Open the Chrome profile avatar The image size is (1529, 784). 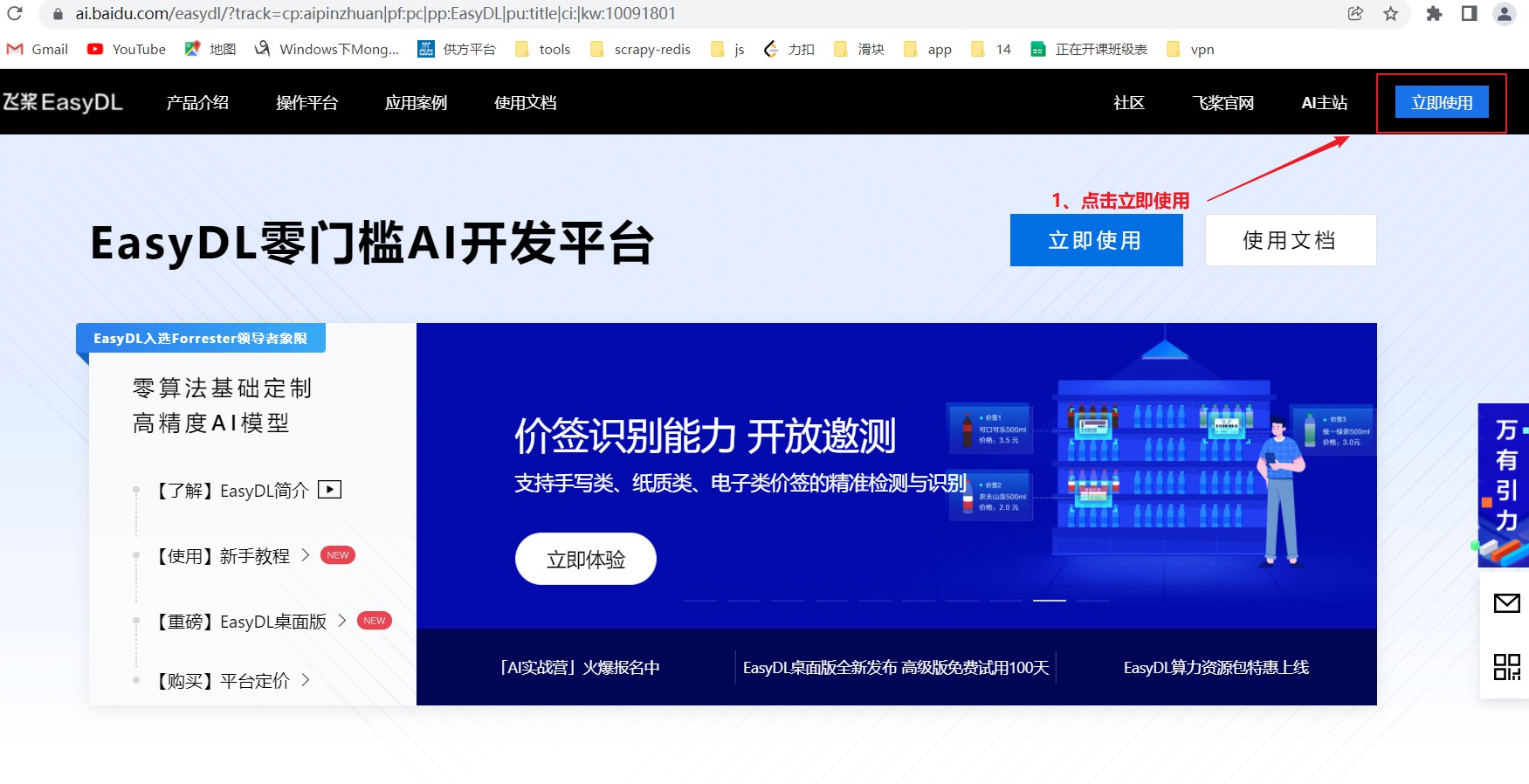(1504, 13)
